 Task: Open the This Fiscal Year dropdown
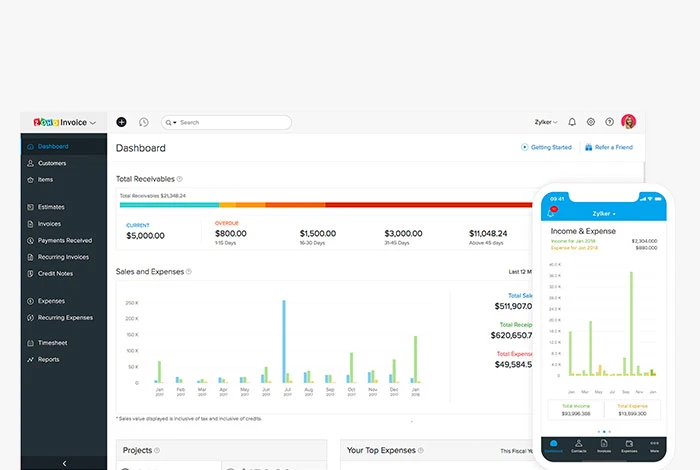coord(517,451)
